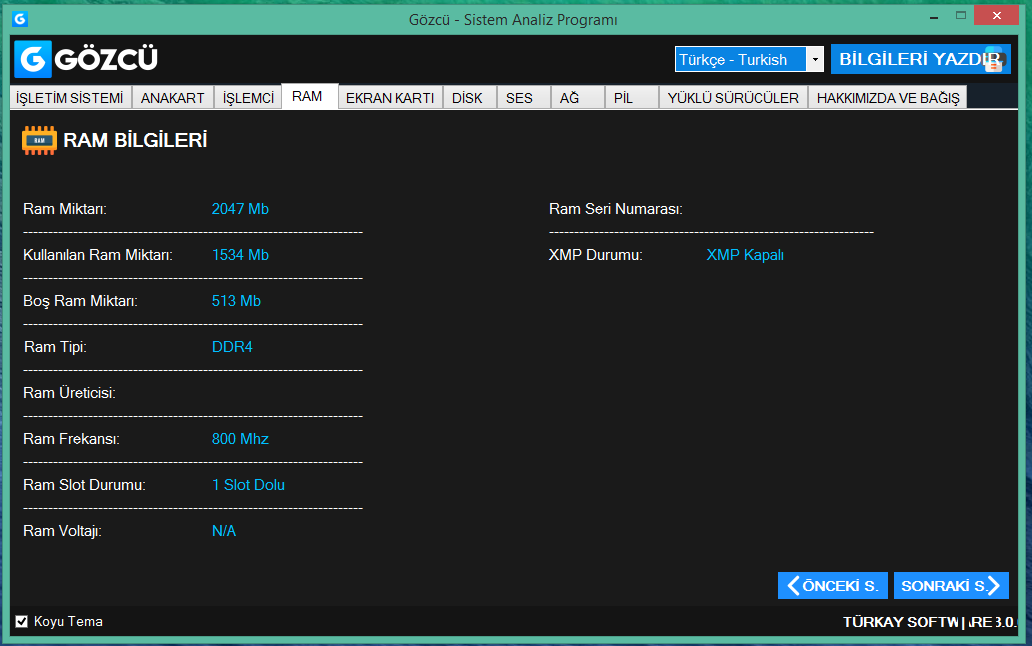Screen dimensions: 1032x646
Task: Click the Gözcü title bar app icon
Action: [20, 19]
